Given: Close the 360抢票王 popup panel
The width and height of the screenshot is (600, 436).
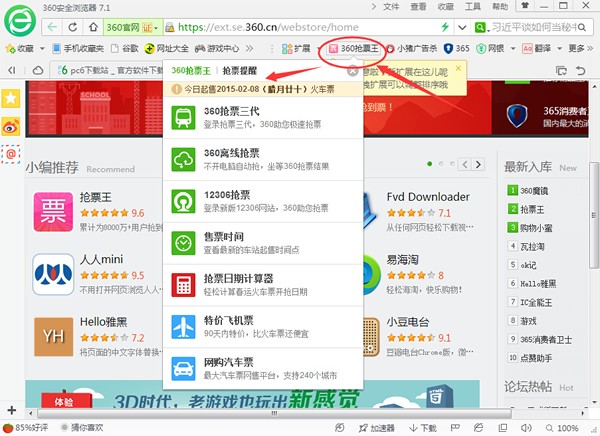Looking at the screenshot, I should click(x=352, y=71).
